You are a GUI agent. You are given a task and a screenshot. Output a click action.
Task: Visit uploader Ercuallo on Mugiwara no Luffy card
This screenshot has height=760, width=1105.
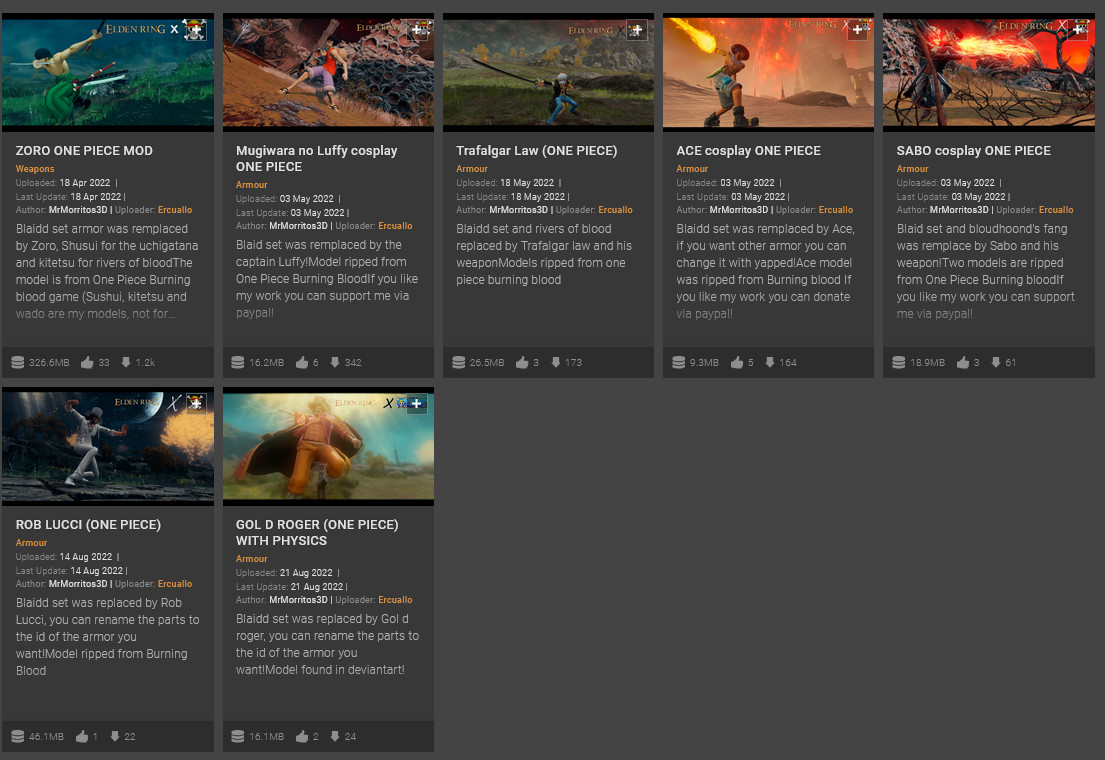(x=395, y=226)
